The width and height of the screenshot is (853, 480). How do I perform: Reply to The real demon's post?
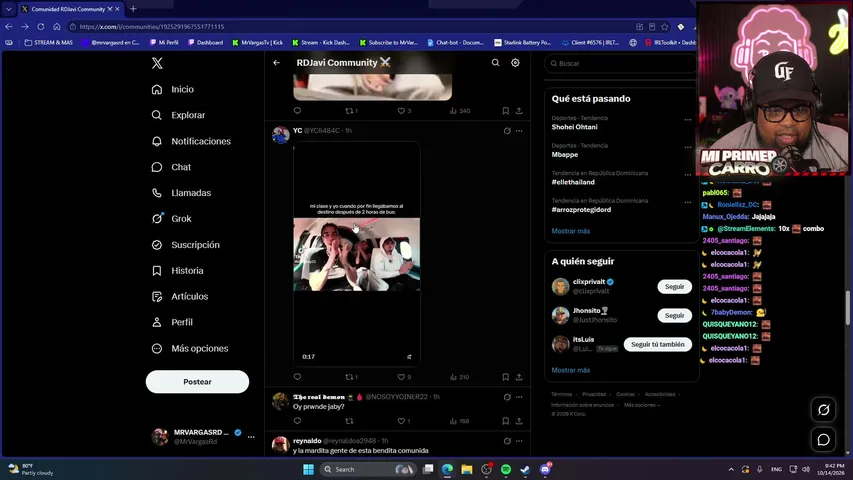pos(297,421)
